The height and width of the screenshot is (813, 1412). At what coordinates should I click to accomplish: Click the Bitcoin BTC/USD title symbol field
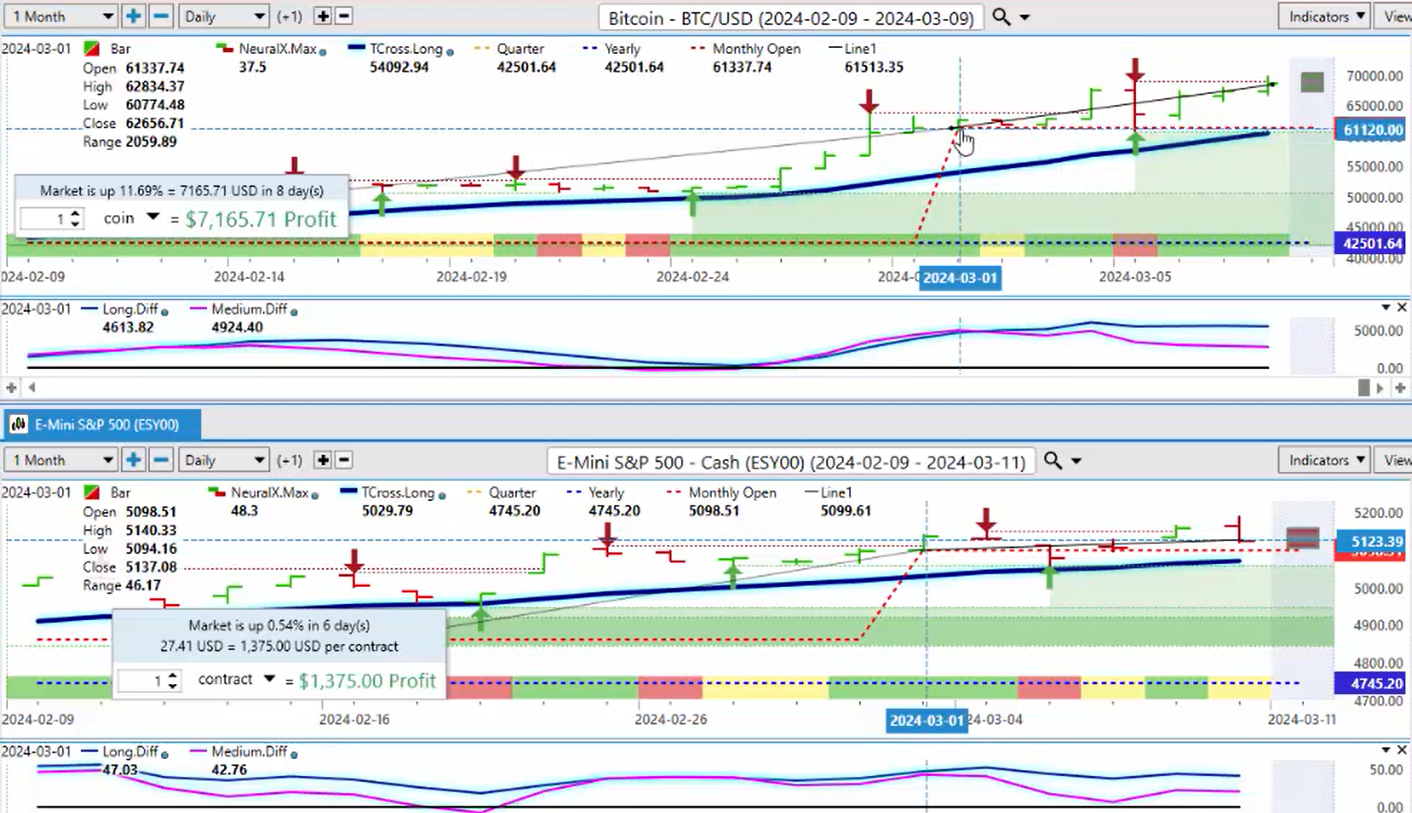792,18
